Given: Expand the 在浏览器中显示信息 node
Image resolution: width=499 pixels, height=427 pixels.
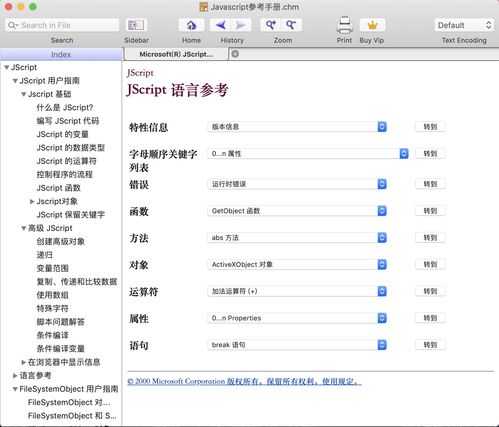Looking at the screenshot, I should click(23, 362).
